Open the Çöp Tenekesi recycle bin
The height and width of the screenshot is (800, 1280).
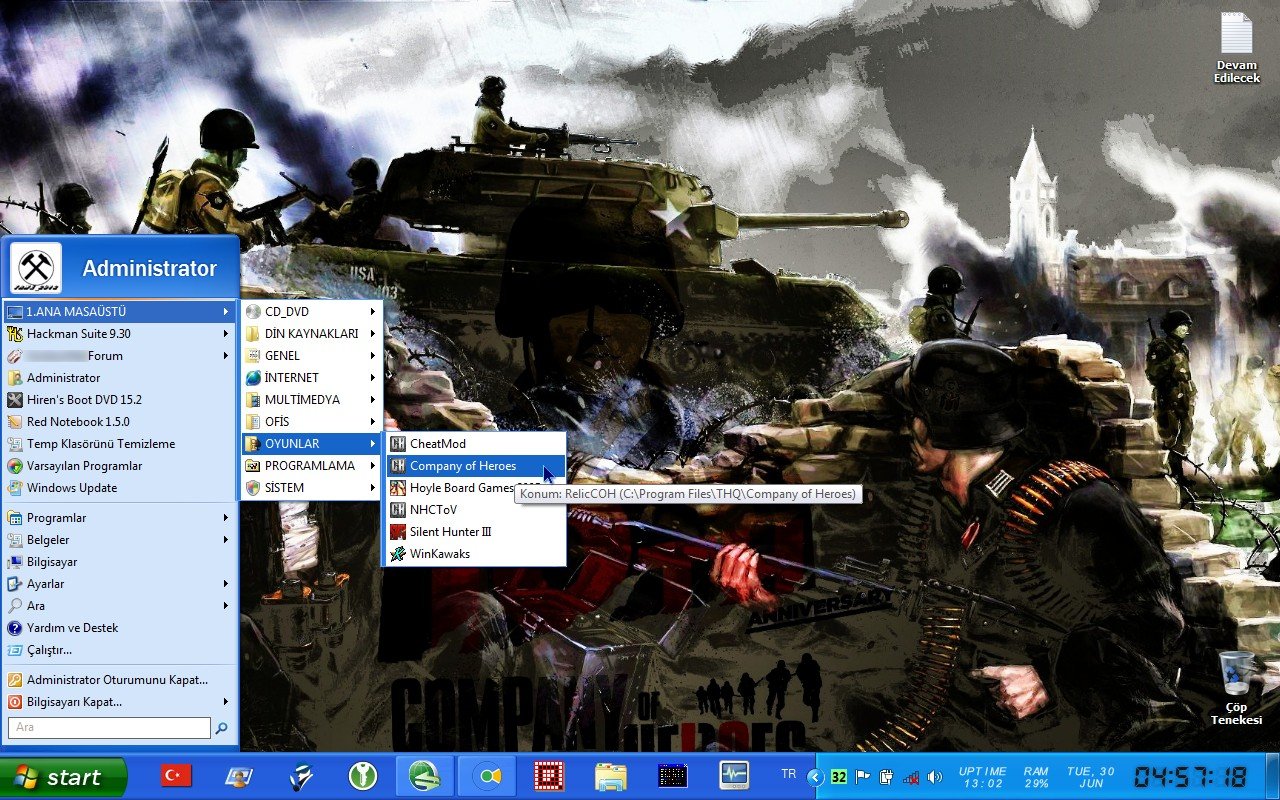[x=1236, y=688]
